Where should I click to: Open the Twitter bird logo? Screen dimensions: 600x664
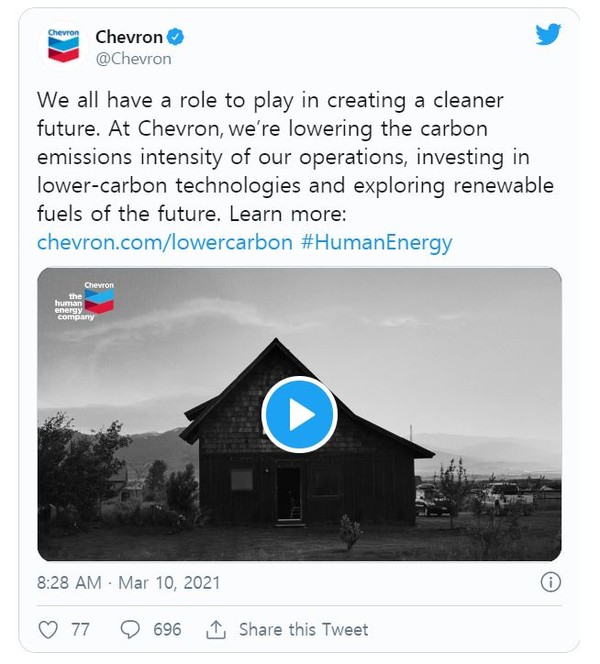(x=548, y=36)
